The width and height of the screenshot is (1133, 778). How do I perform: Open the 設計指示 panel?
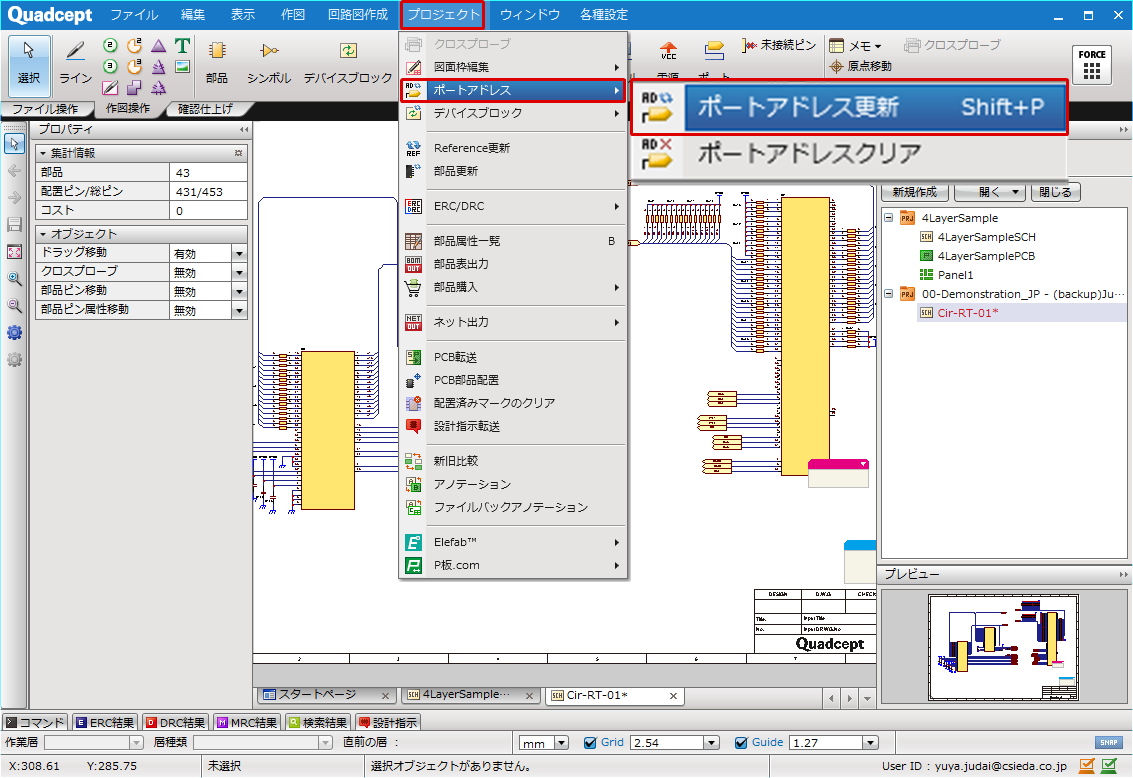(x=388, y=722)
